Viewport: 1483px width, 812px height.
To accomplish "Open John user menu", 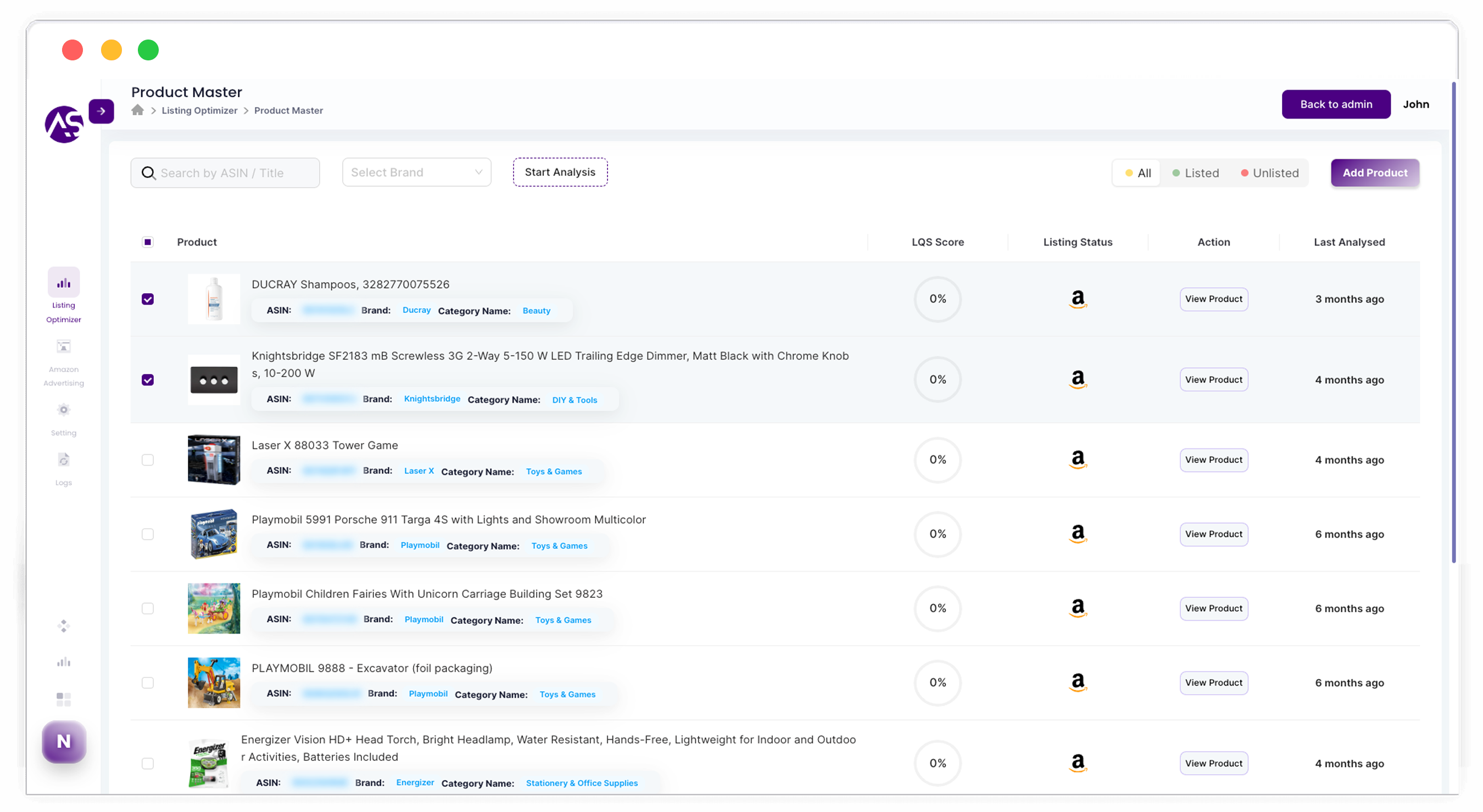I will click(1415, 104).
